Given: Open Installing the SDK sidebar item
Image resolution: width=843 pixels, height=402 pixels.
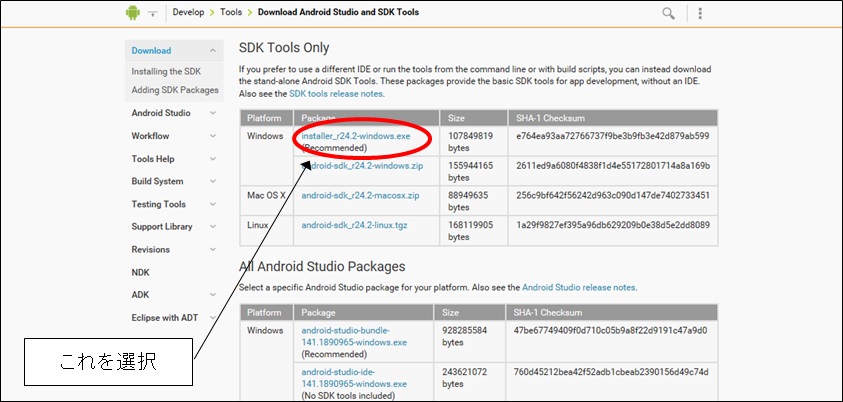Looking at the screenshot, I should pos(166,71).
